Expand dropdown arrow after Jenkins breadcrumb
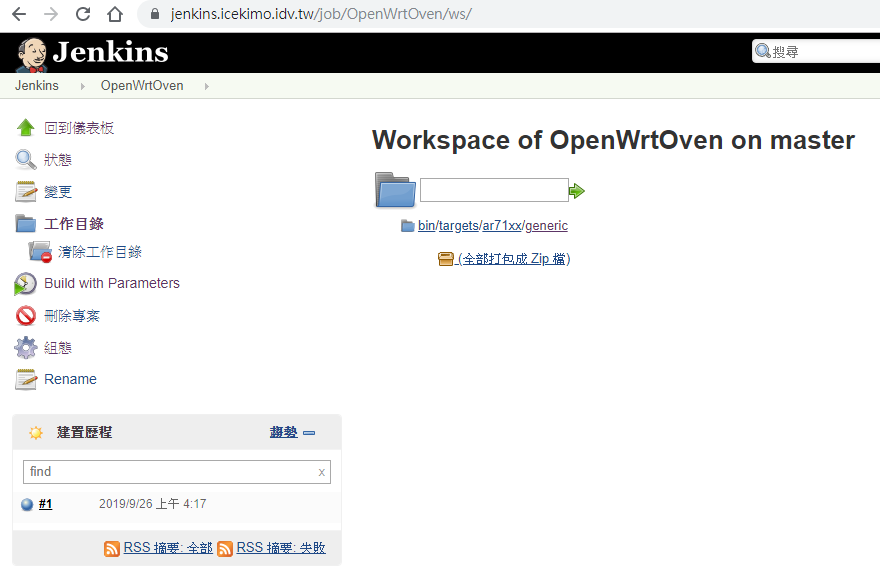880x584 pixels. coord(82,86)
